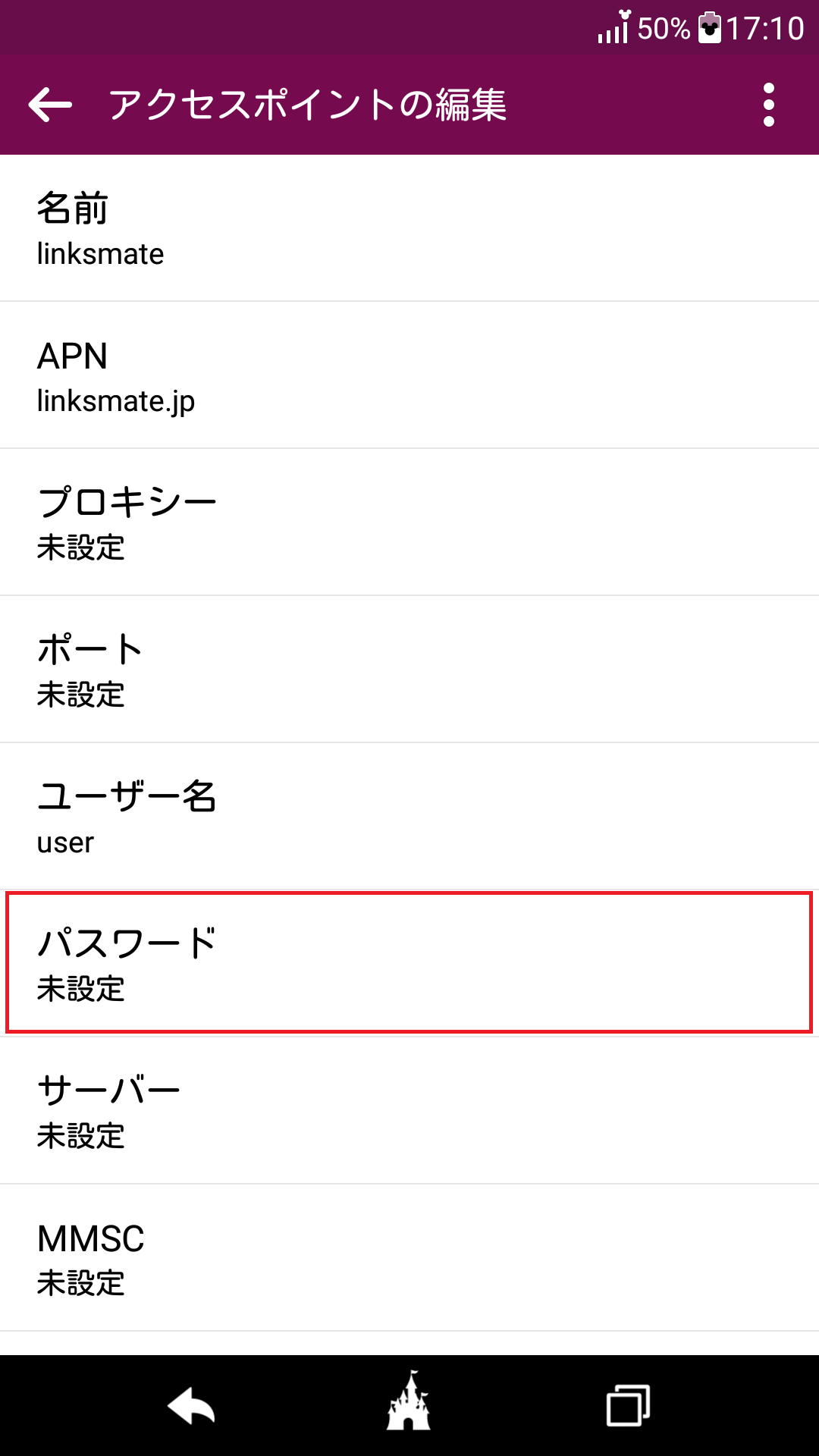Open the MMSC setting
Screen dimensions: 819x1456
coord(409,1258)
